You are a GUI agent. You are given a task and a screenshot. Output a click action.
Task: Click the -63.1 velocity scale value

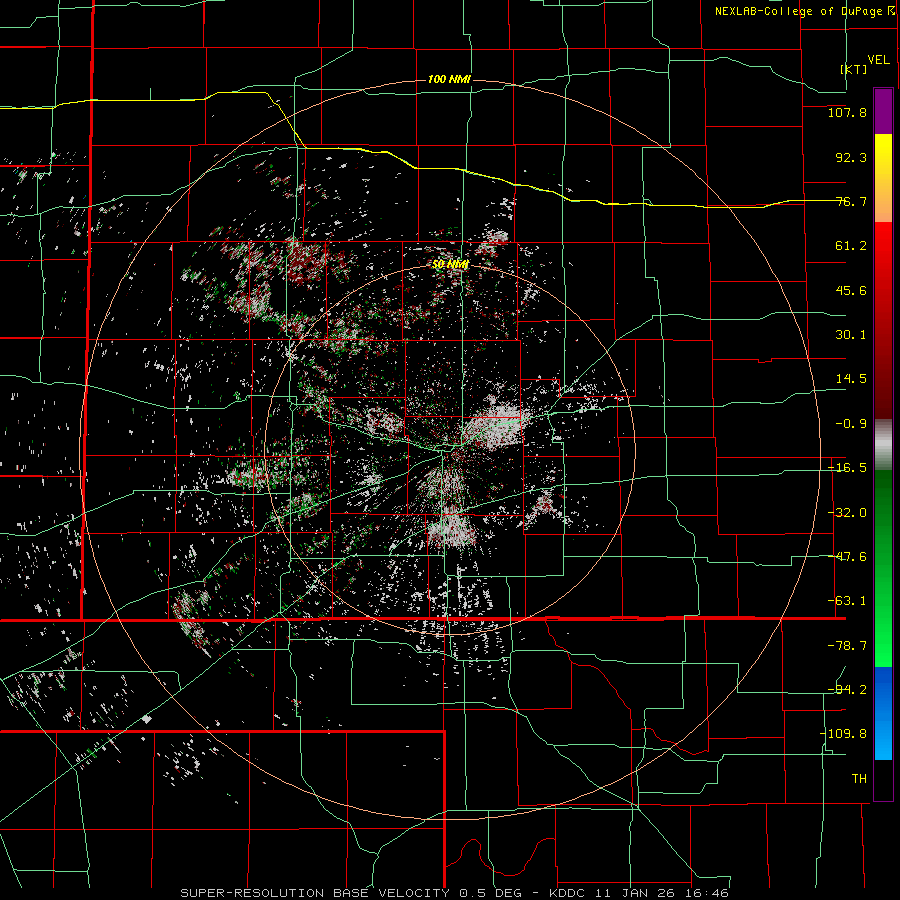[847, 601]
